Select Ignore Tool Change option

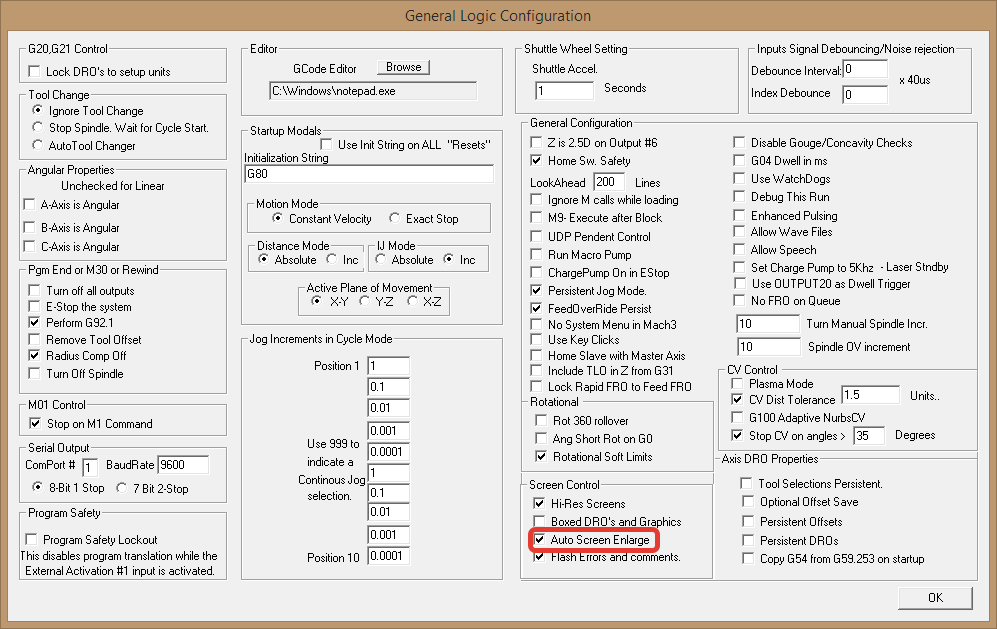38,110
